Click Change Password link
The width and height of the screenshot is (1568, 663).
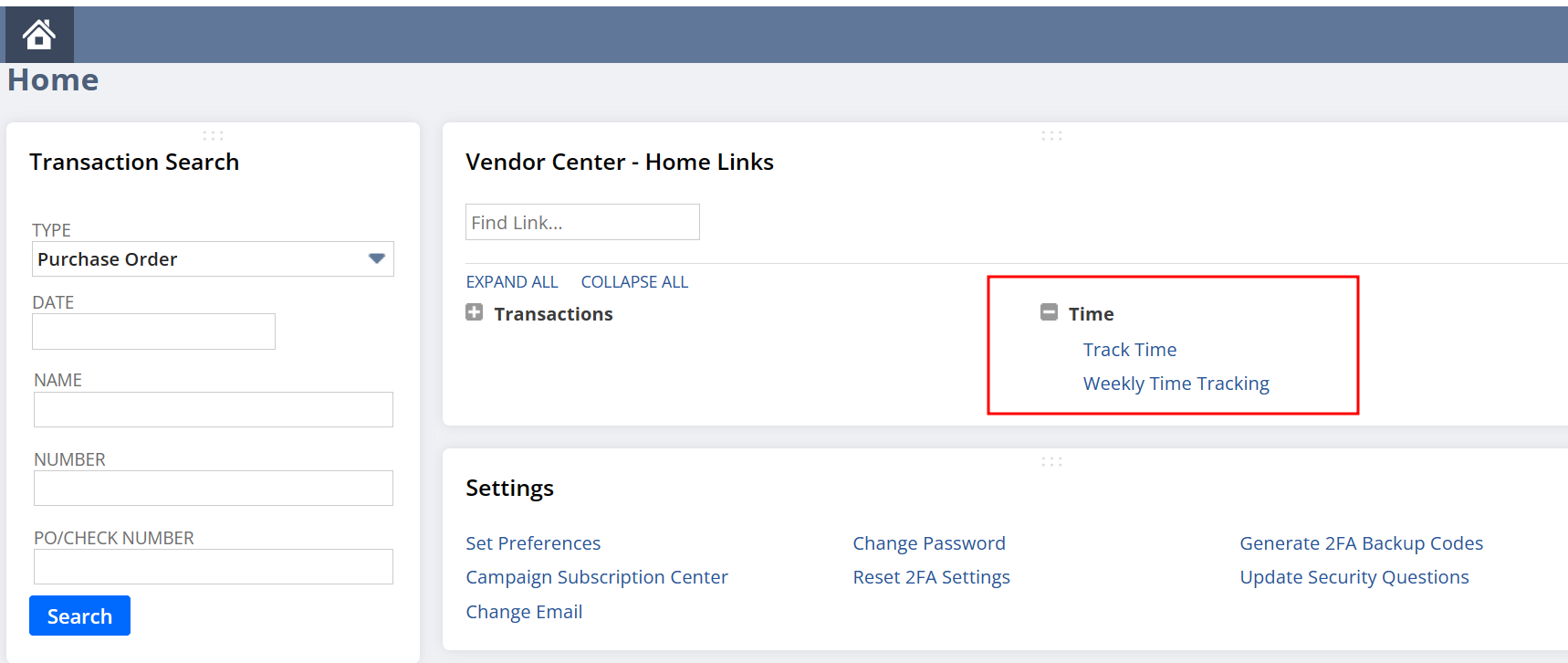pyautogui.click(x=928, y=543)
